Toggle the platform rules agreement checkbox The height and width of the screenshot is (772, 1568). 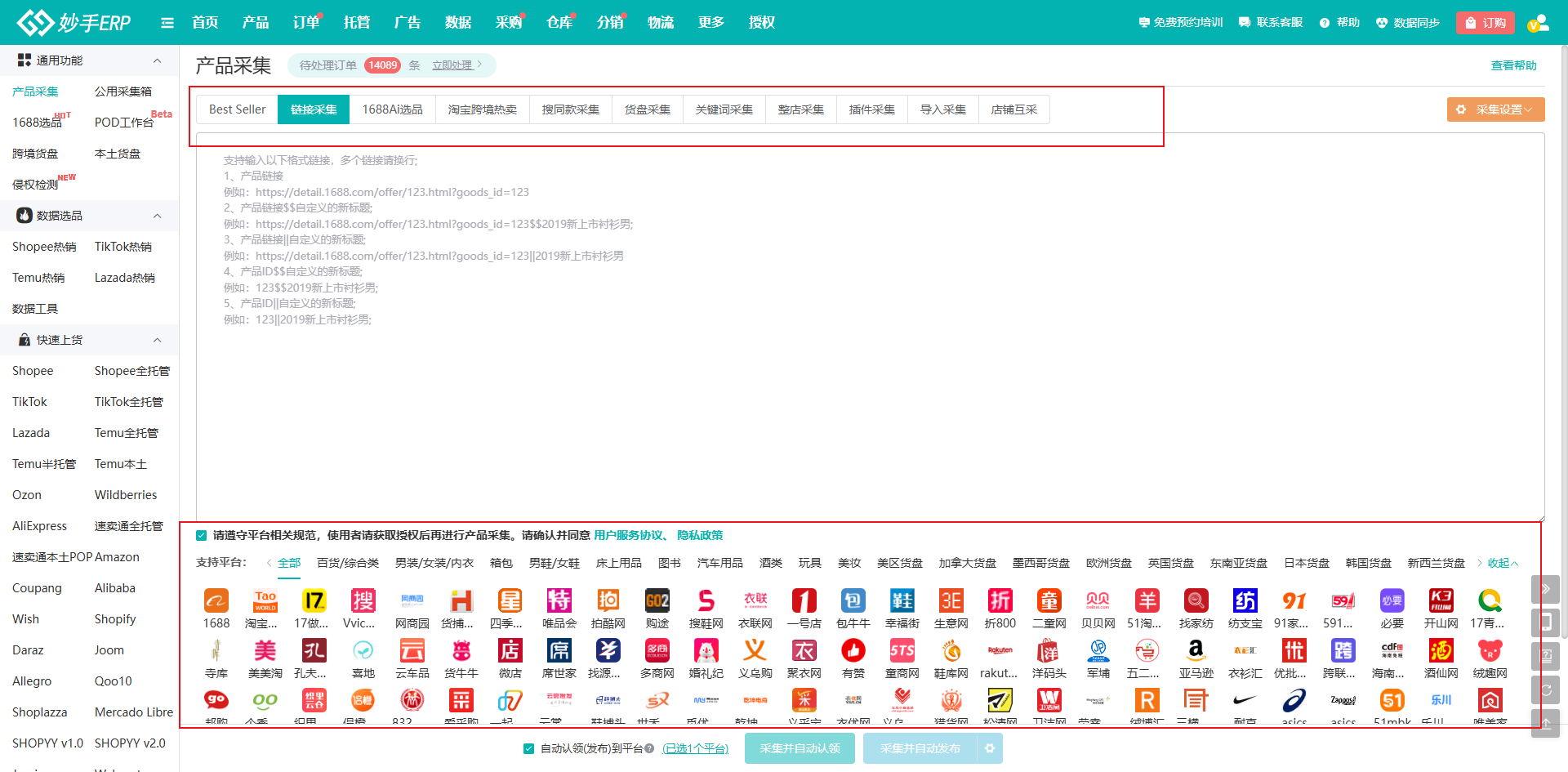click(201, 536)
